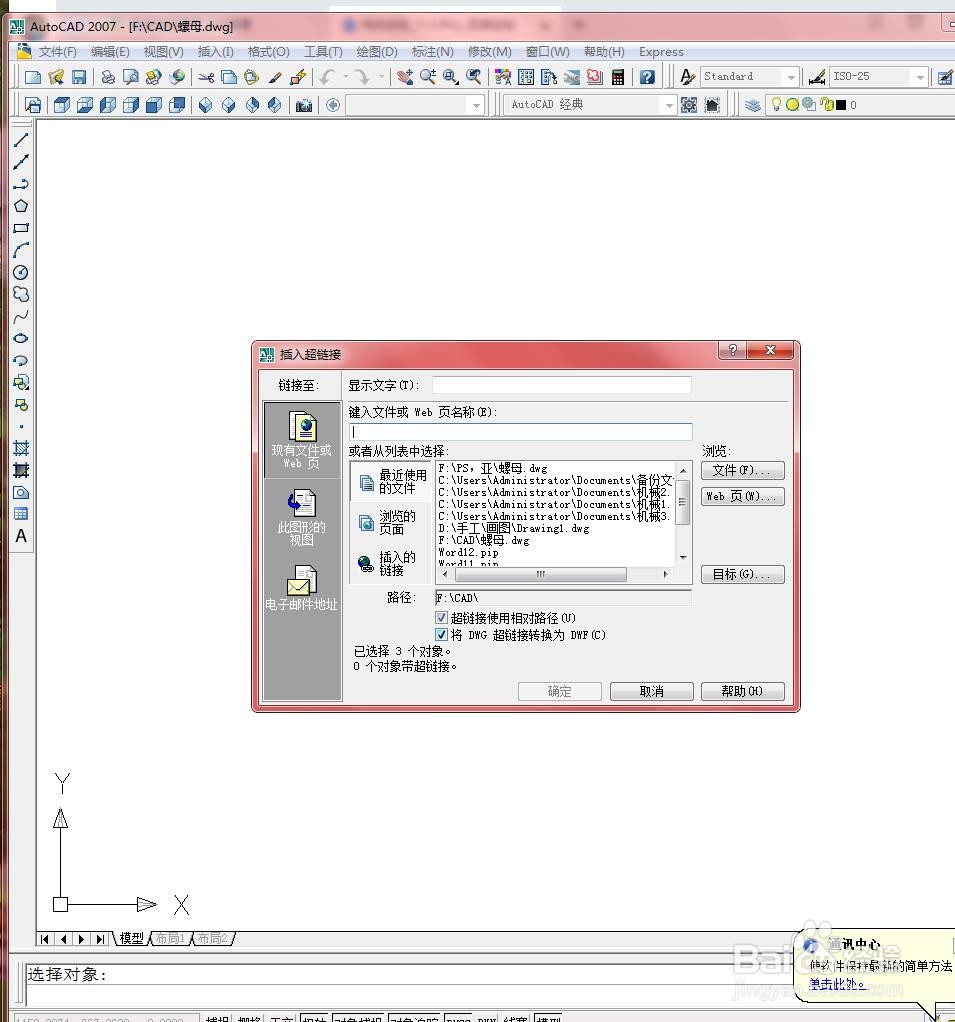Switch to the 模型 tab

(x=131, y=938)
